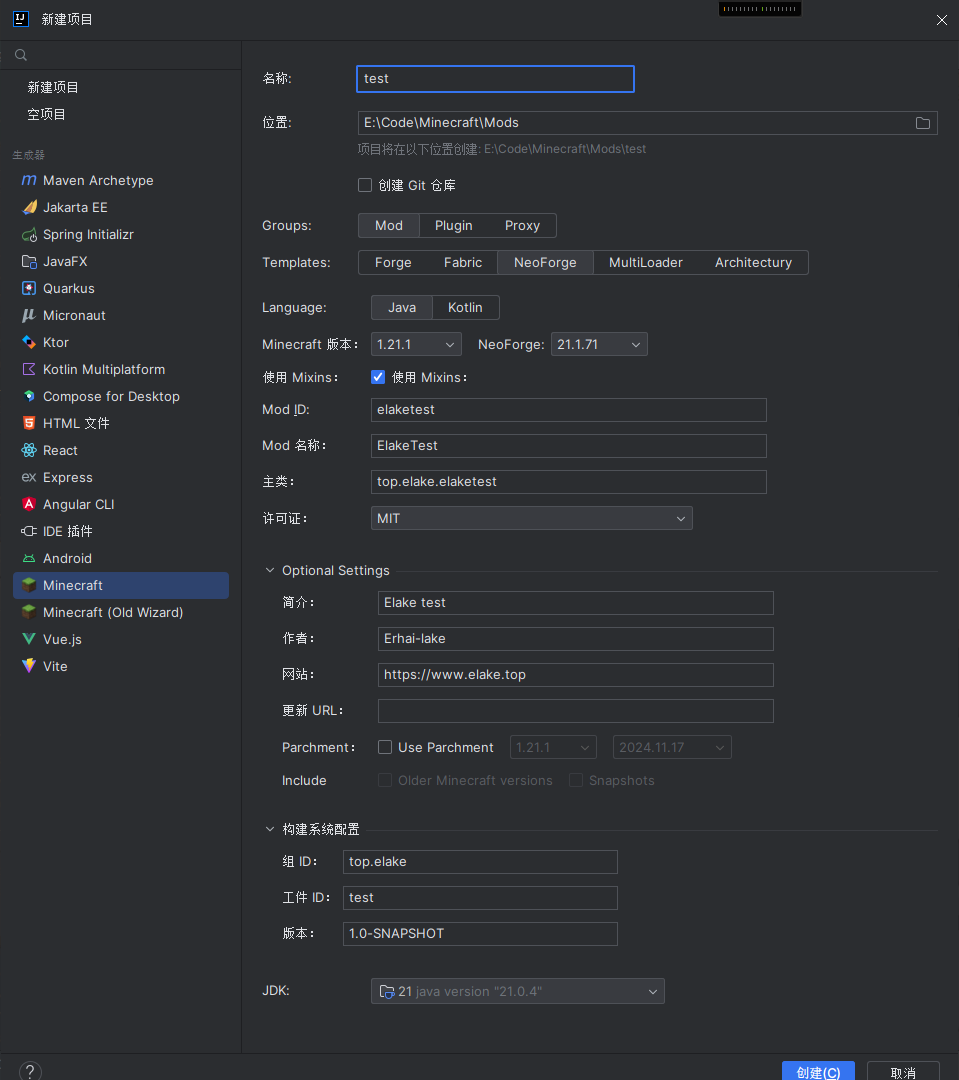Click the React icon
The image size is (959, 1080).
(29, 450)
